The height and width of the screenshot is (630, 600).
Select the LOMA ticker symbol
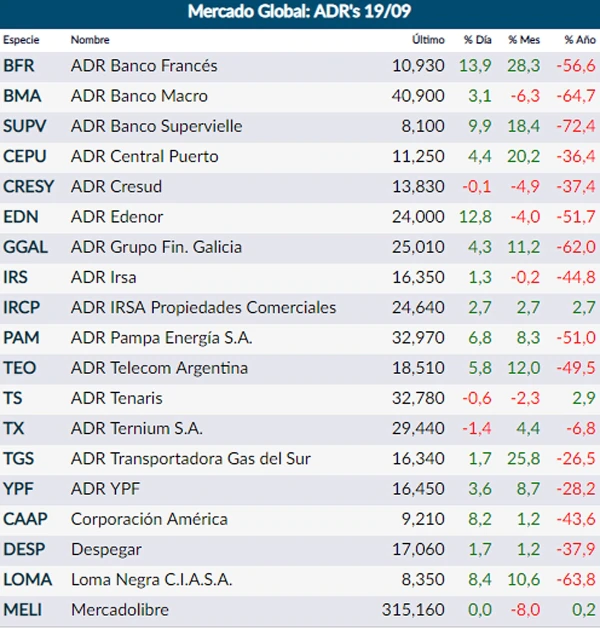pos(27,579)
